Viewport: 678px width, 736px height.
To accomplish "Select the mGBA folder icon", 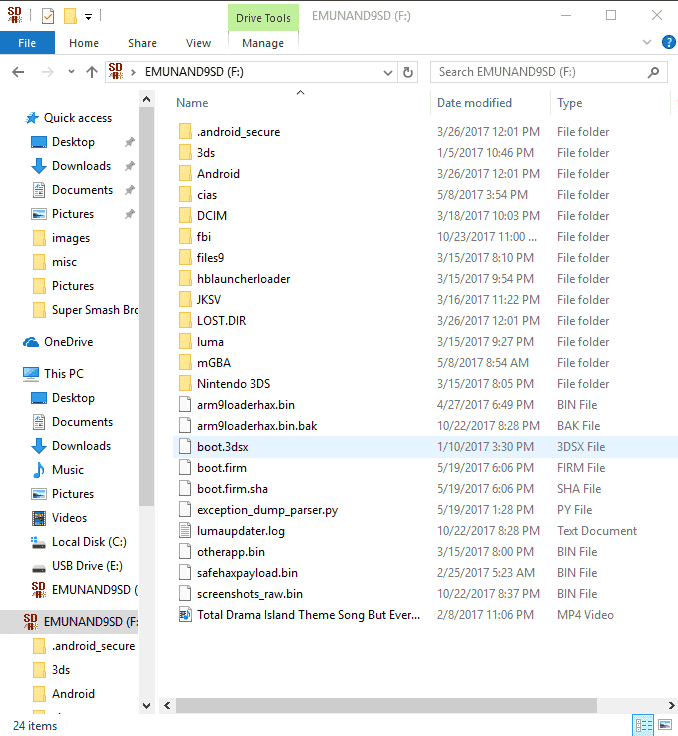I will [185, 362].
